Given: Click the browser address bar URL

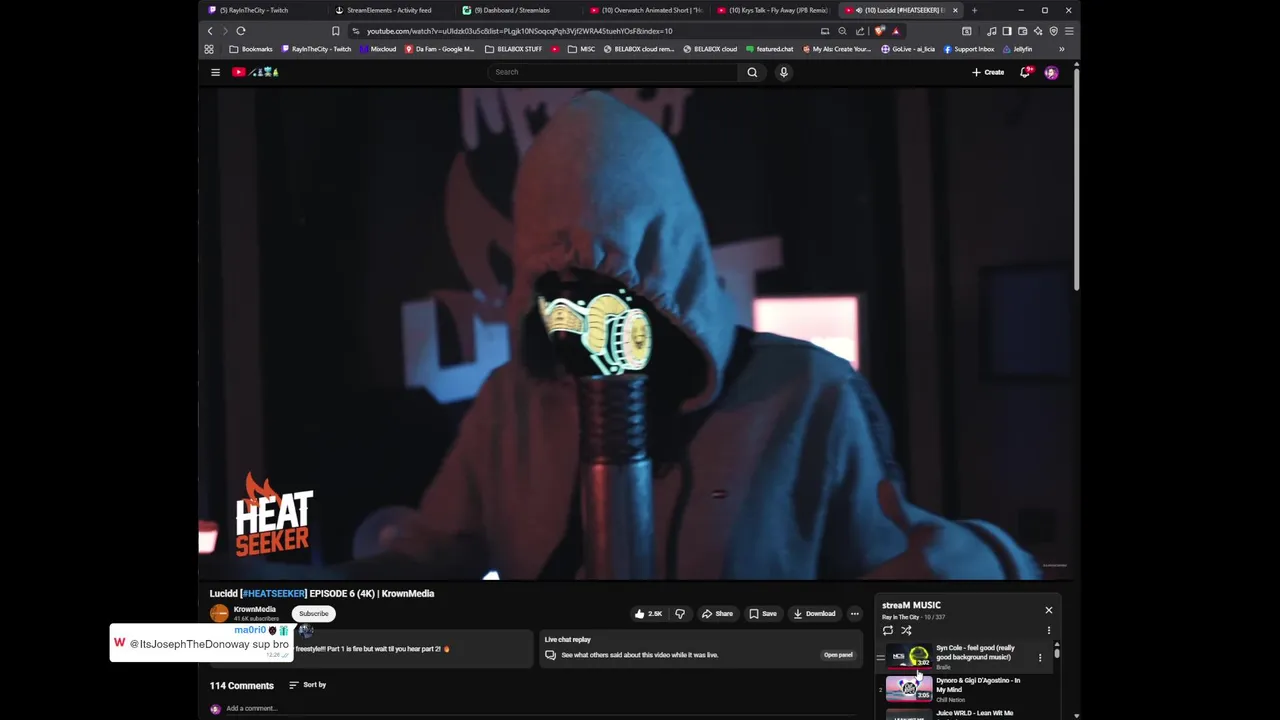Looking at the screenshot, I should (519, 31).
